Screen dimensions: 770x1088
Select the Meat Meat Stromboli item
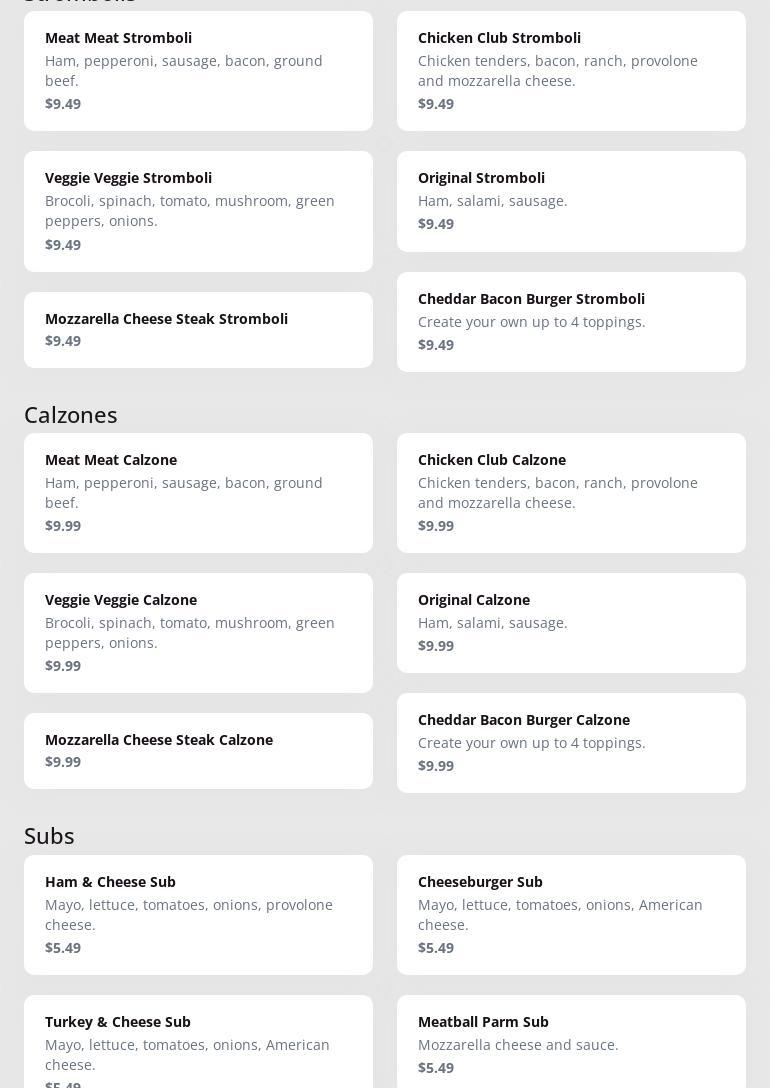[198, 71]
